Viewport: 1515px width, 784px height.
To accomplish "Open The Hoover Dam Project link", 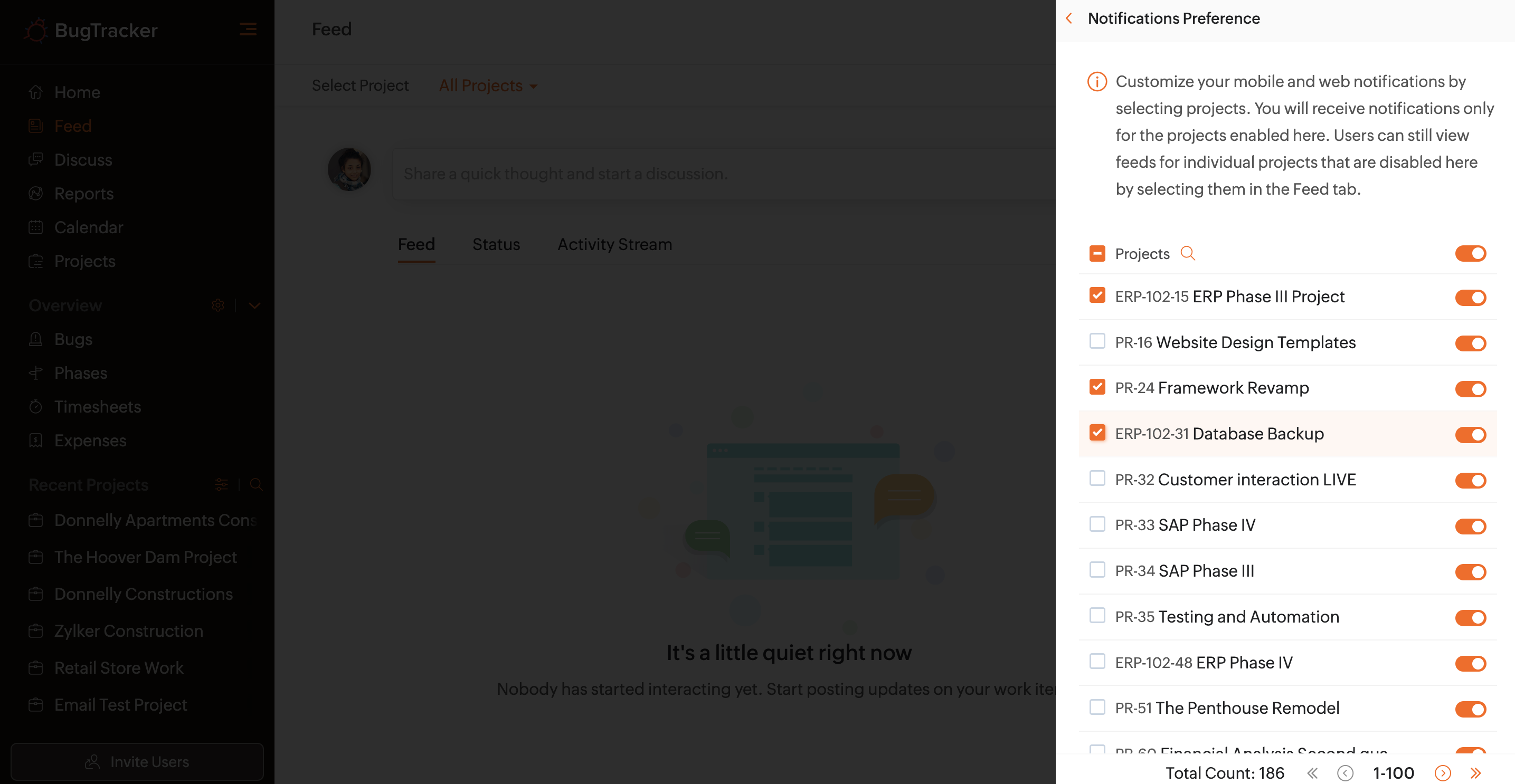I will [x=145, y=557].
